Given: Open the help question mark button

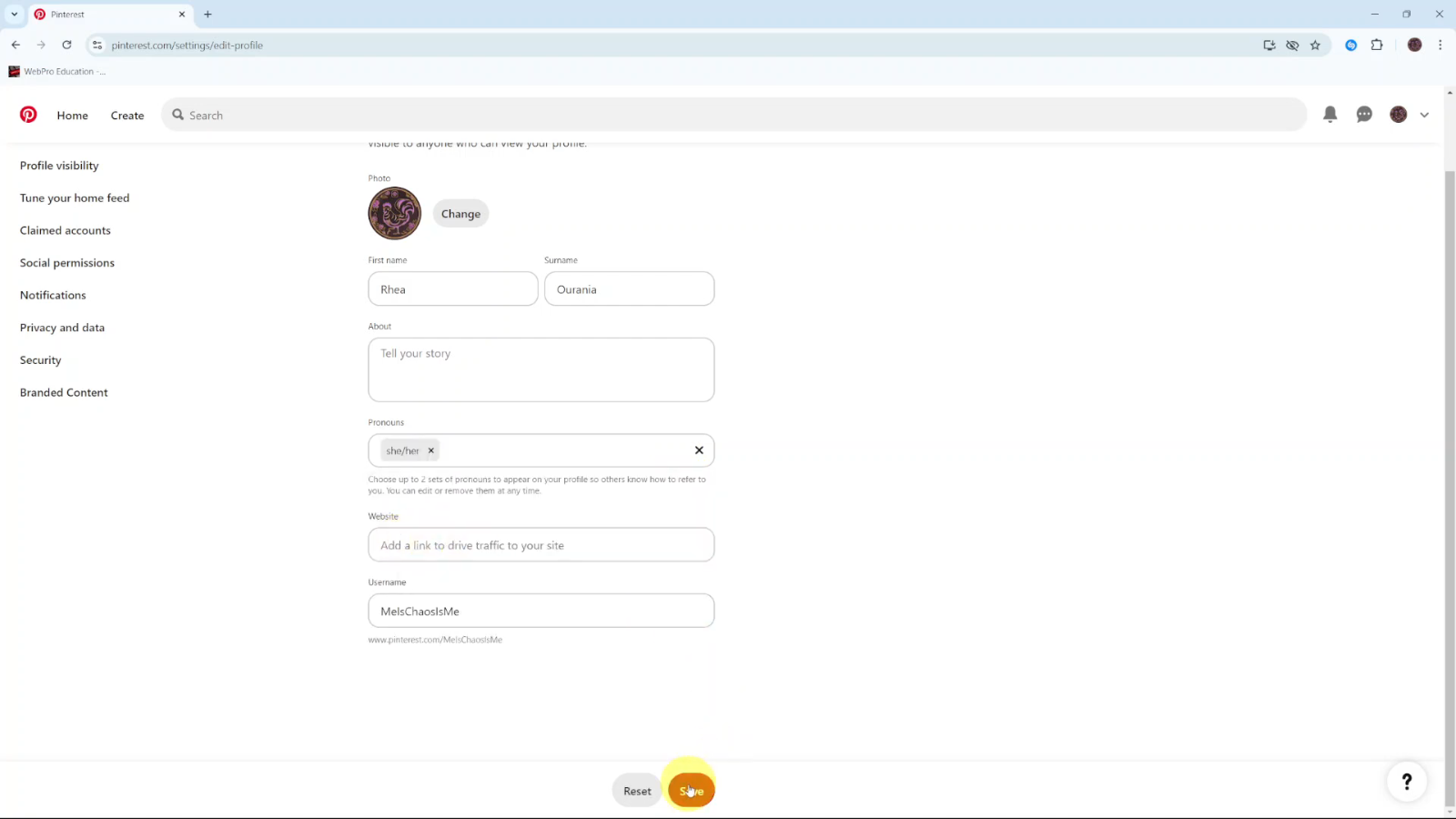Looking at the screenshot, I should 1407,781.
